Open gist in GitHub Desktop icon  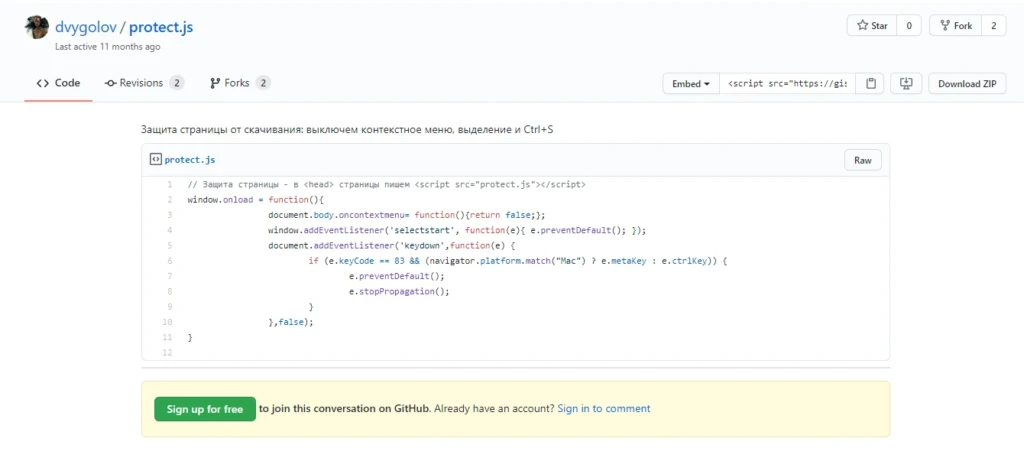coord(906,84)
